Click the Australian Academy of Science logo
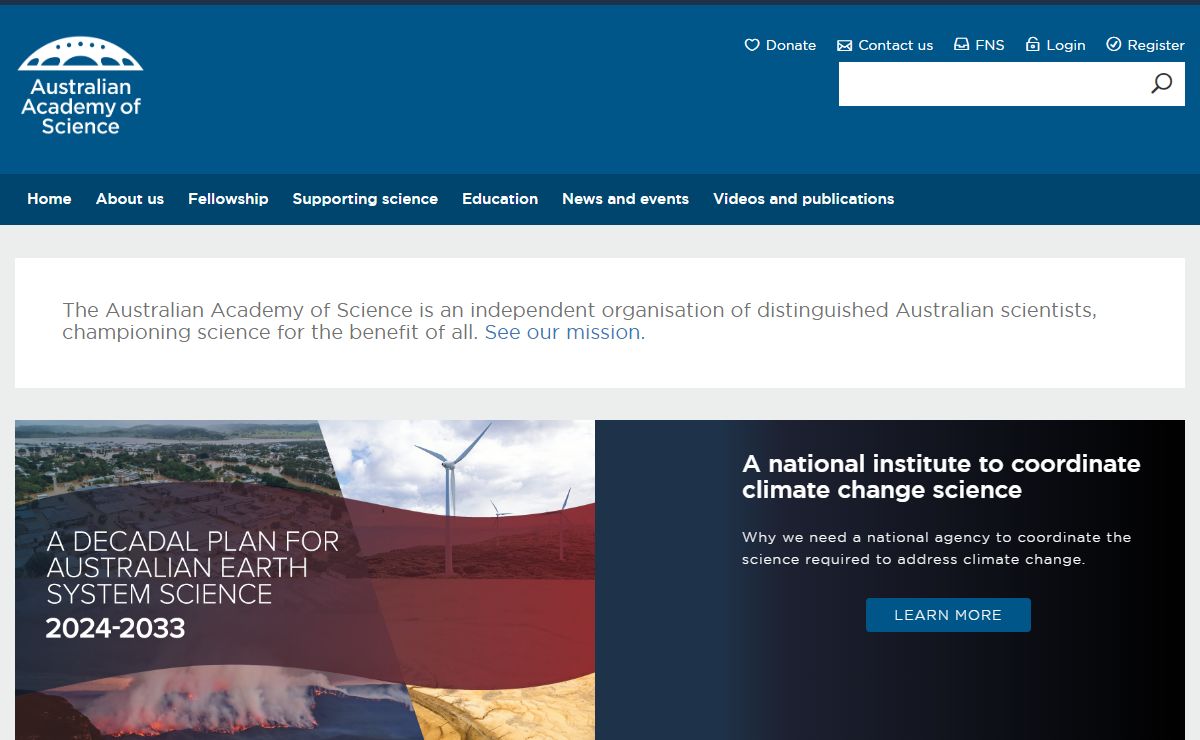This screenshot has height=740, width=1200. pyautogui.click(x=80, y=87)
